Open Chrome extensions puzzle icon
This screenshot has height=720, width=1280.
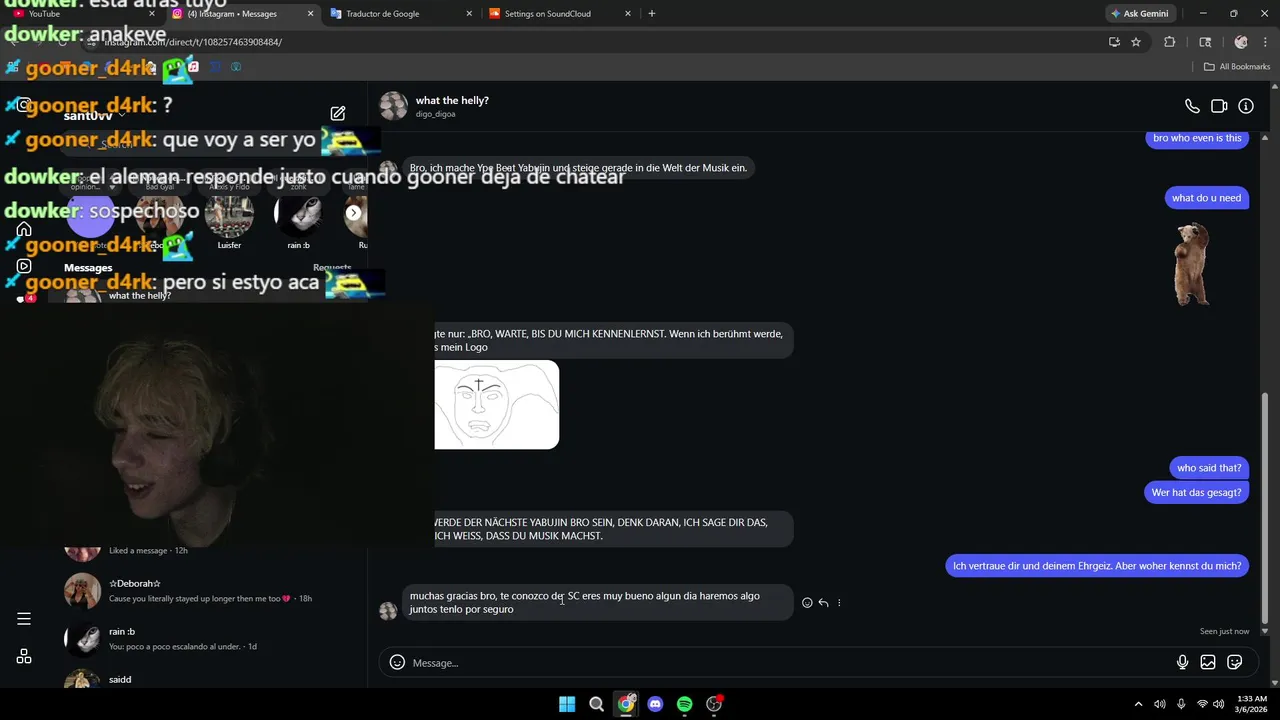(1170, 42)
